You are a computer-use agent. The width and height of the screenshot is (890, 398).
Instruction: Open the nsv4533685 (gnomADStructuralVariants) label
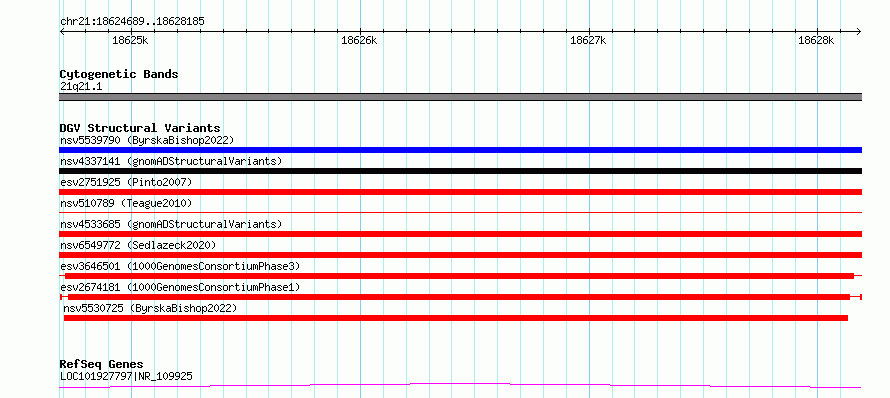pos(171,224)
